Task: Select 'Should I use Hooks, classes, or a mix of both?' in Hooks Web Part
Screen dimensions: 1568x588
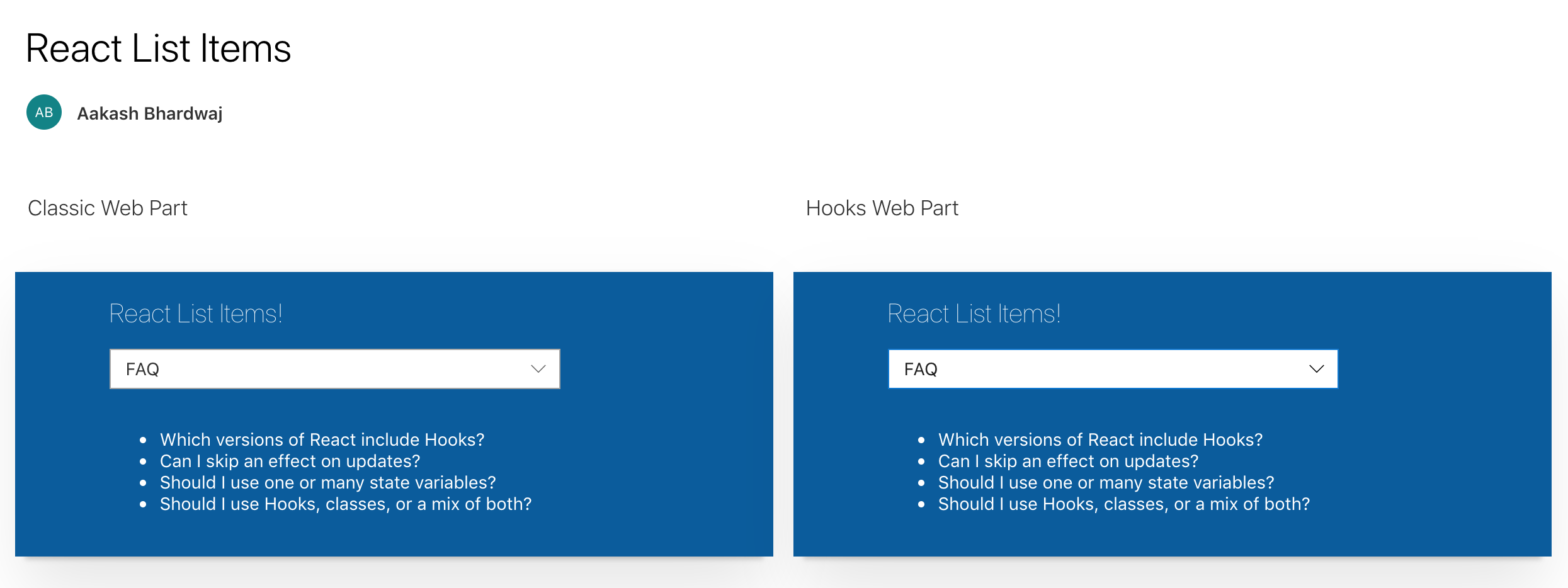Action: click(1123, 504)
